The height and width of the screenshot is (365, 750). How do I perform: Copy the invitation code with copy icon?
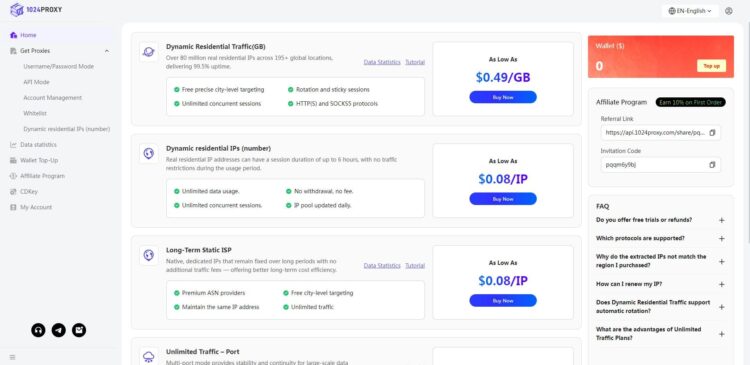tap(712, 165)
